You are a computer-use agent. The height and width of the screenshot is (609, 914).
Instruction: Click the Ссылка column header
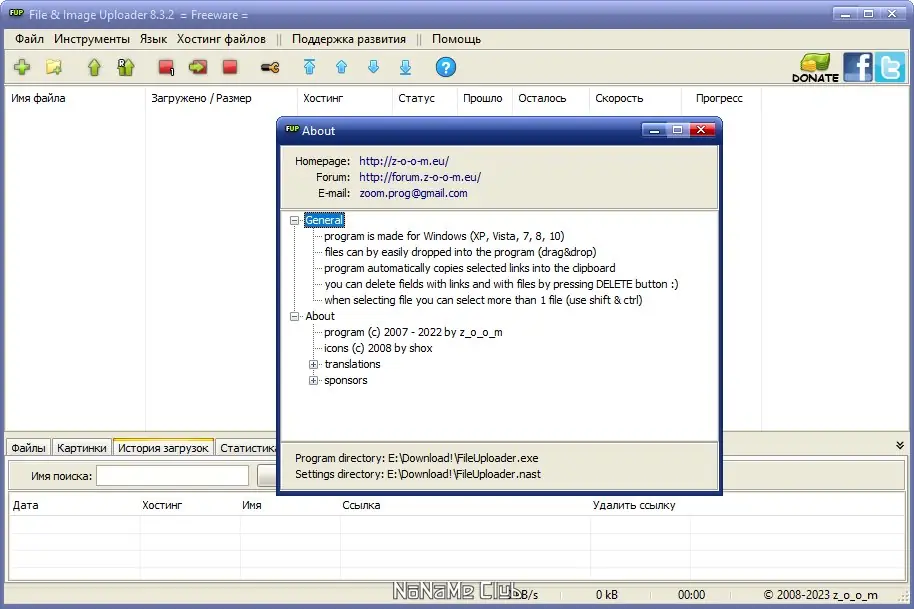[465, 505]
